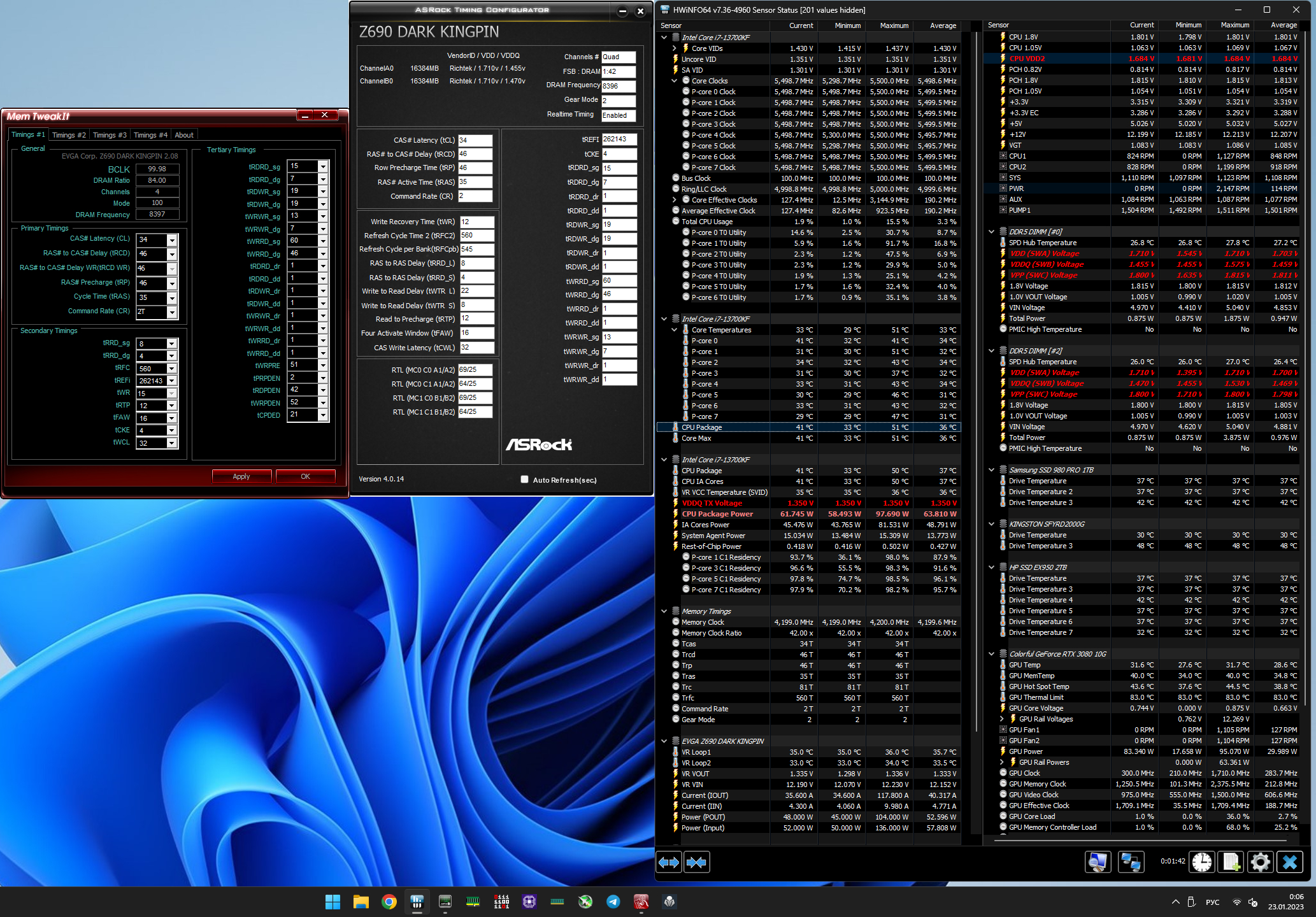The image size is (1316, 917).
Task: Close sensors with the blue X icon
Action: [x=1289, y=862]
